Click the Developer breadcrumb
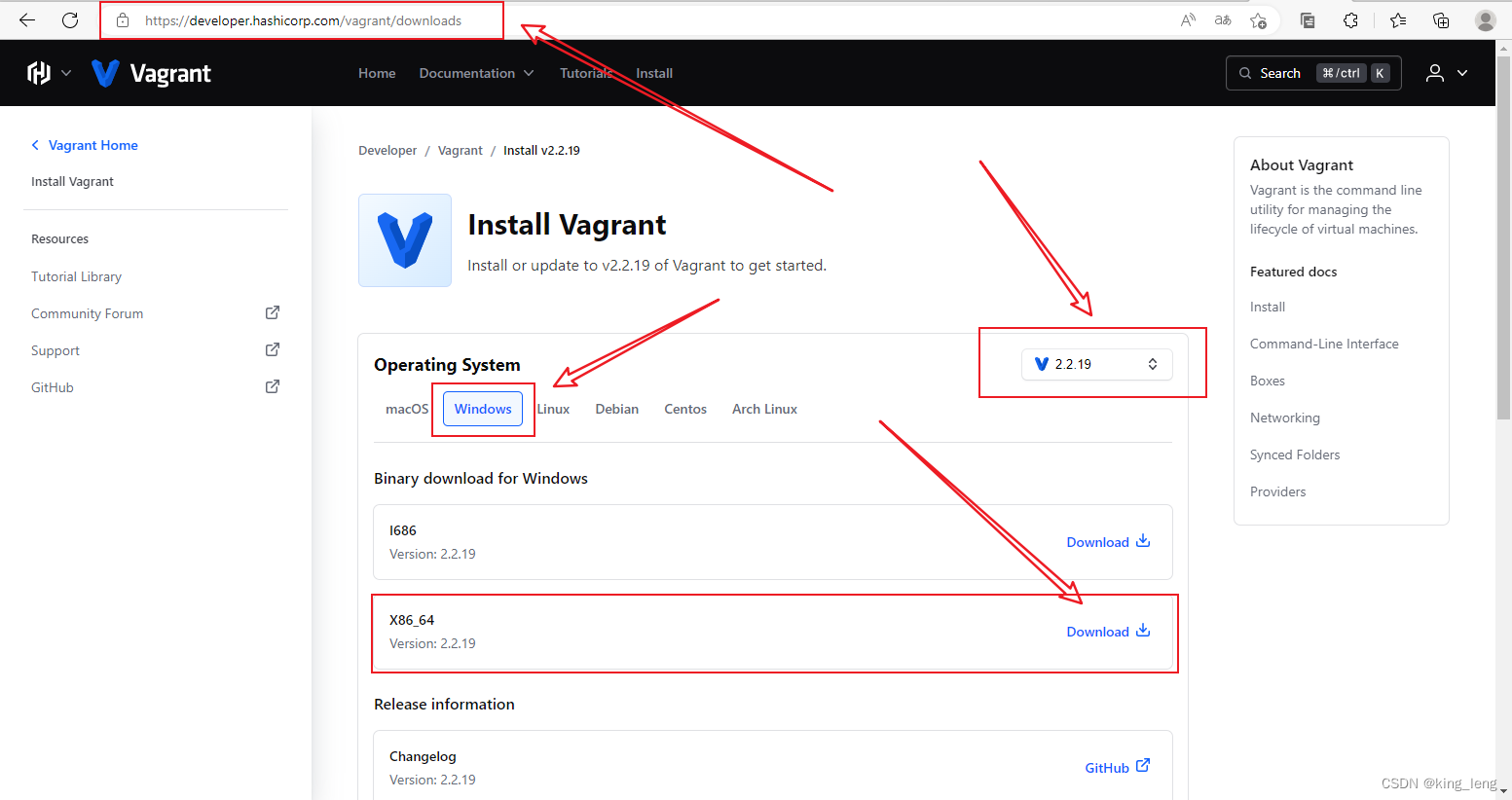Viewport: 1512px width, 800px height. (387, 150)
